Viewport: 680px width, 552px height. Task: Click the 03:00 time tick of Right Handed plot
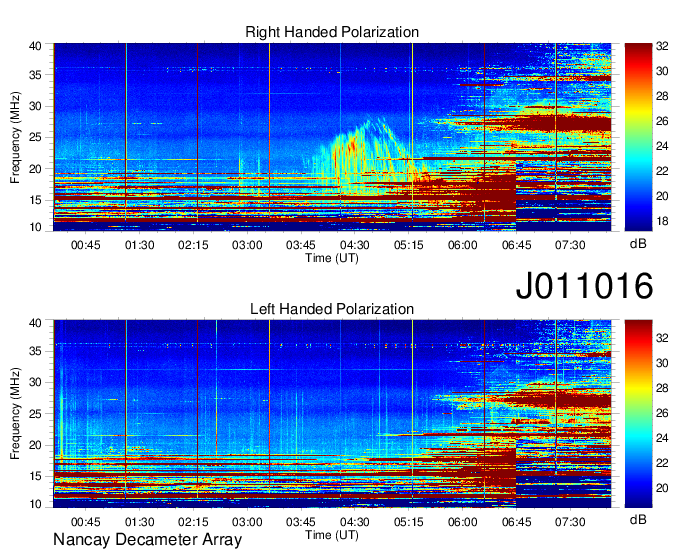(x=247, y=245)
